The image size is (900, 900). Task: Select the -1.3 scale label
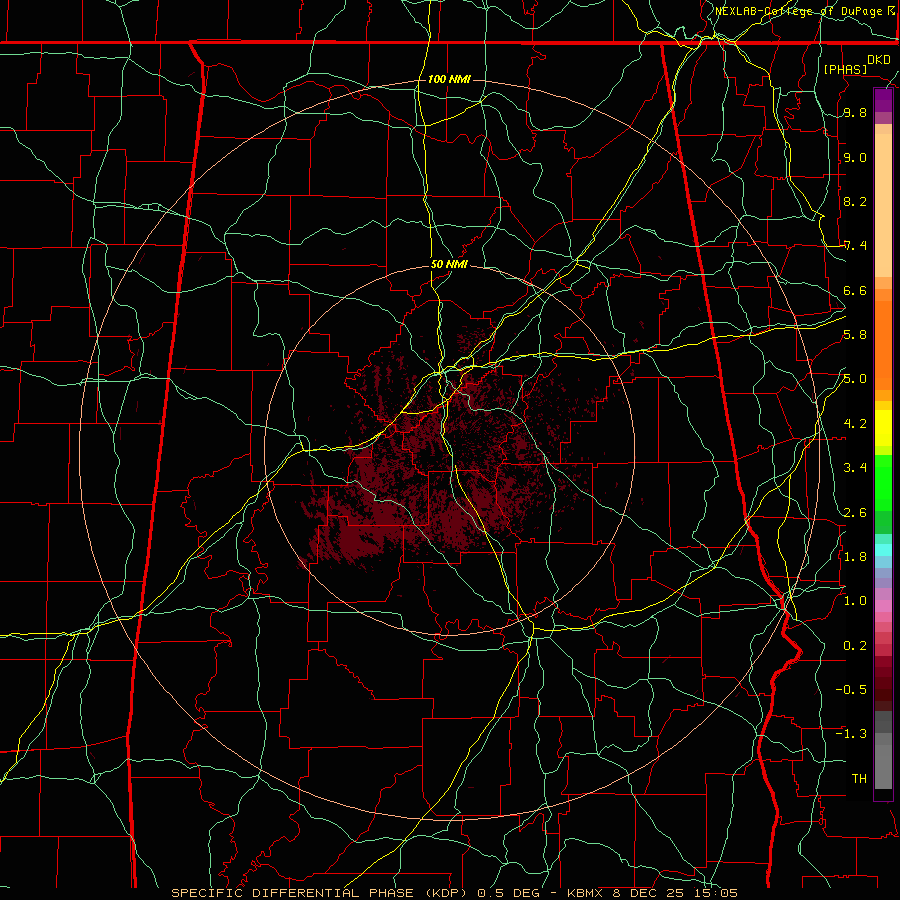pyautogui.click(x=851, y=734)
